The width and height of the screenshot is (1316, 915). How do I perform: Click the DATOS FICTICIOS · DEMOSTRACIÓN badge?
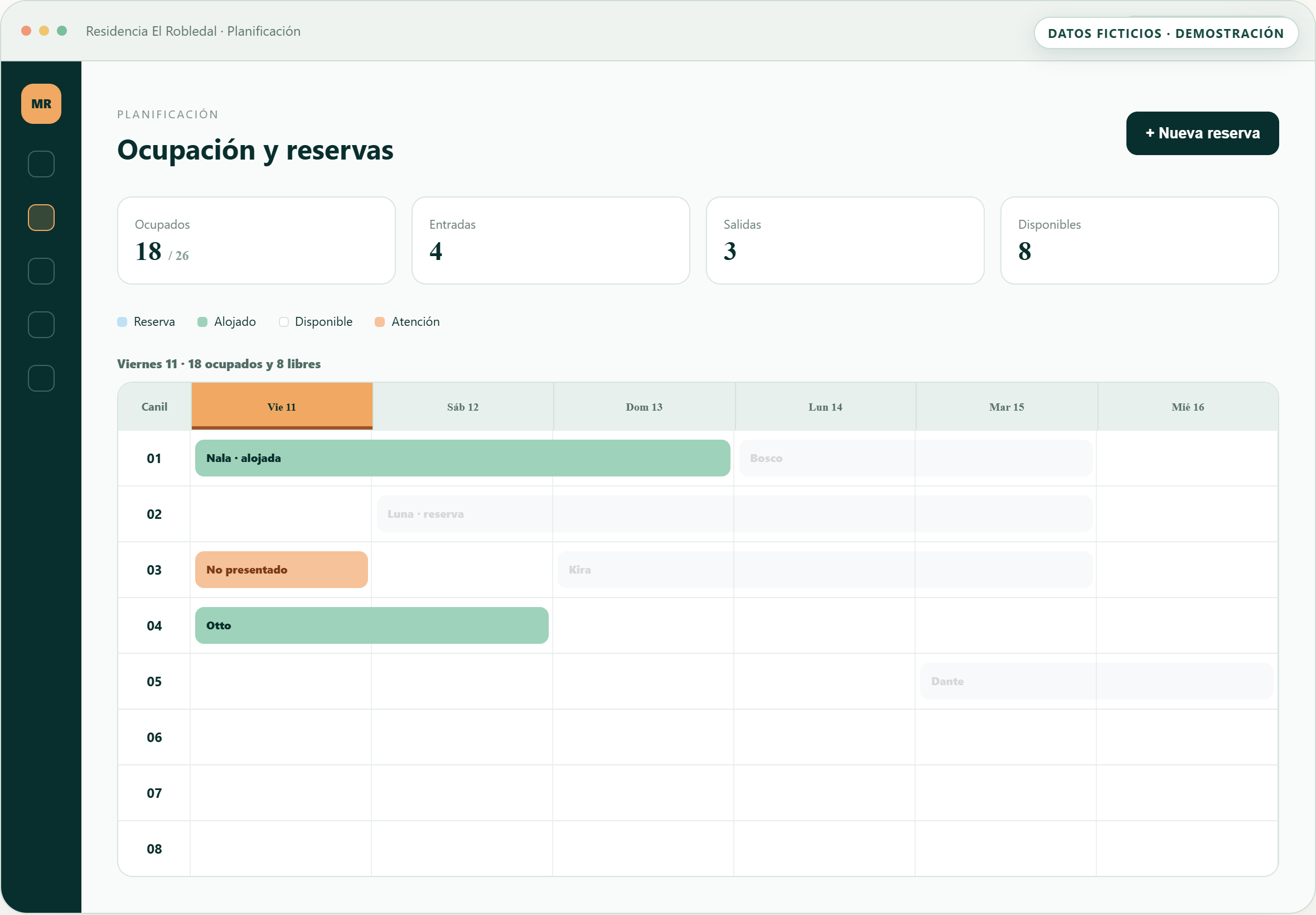(1166, 33)
